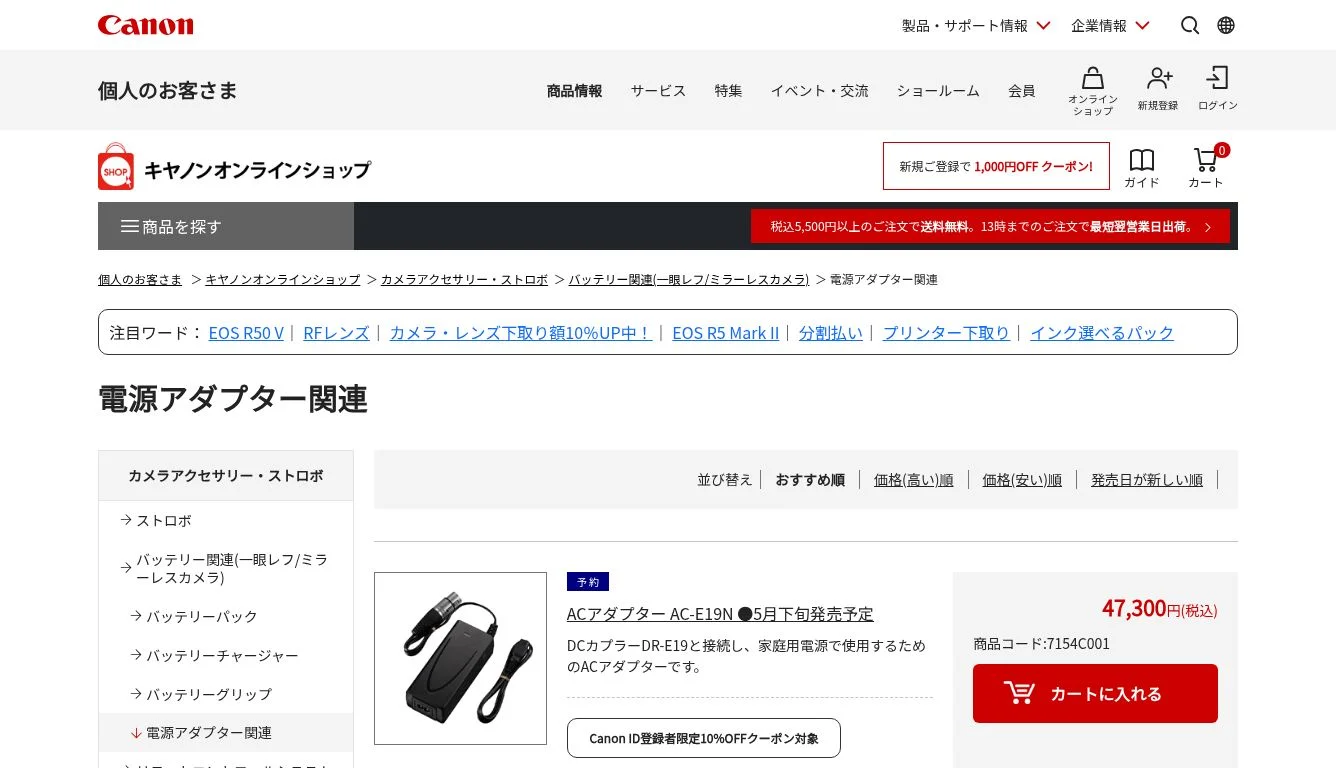Image resolution: width=1336 pixels, height=768 pixels.
Task: Click Canon ID登録者限定10%OFFクーポン対象 button
Action: click(x=704, y=738)
